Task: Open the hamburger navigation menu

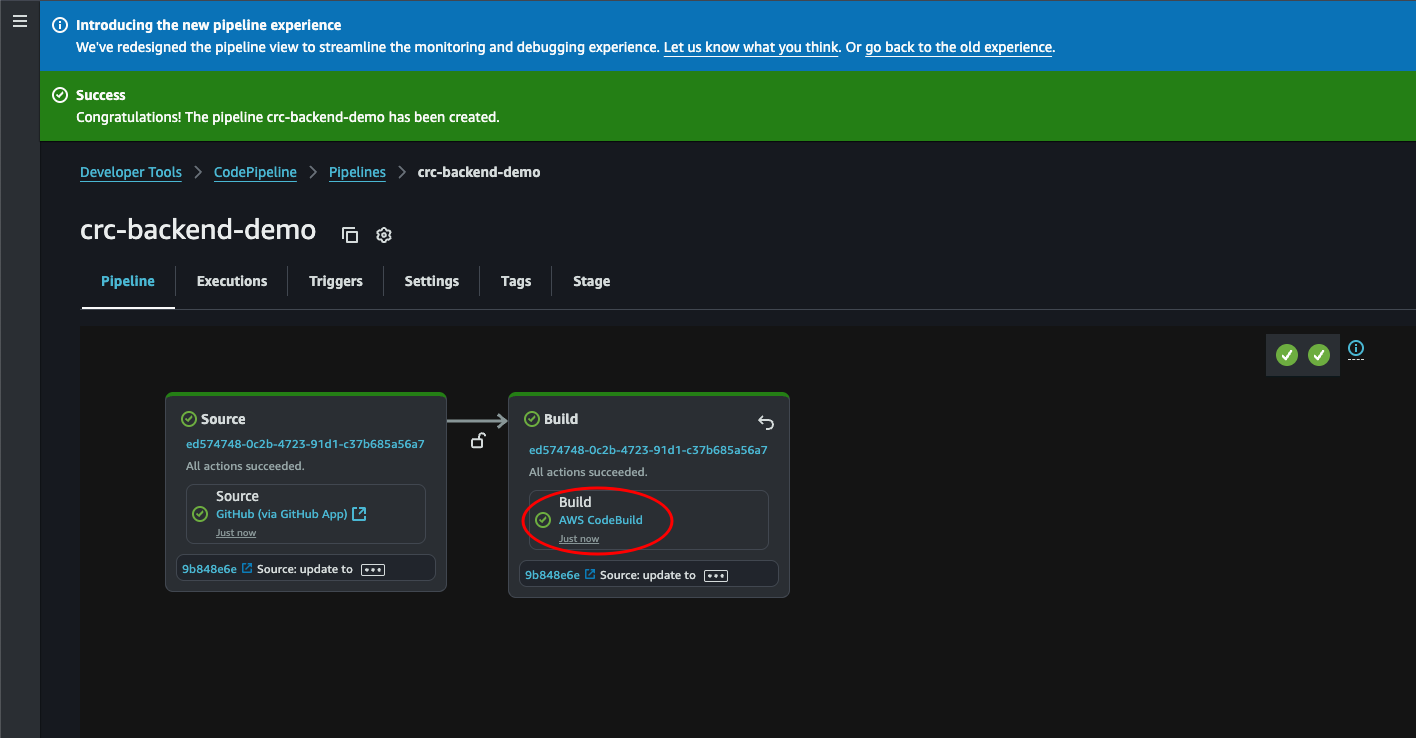Action: 19,21
